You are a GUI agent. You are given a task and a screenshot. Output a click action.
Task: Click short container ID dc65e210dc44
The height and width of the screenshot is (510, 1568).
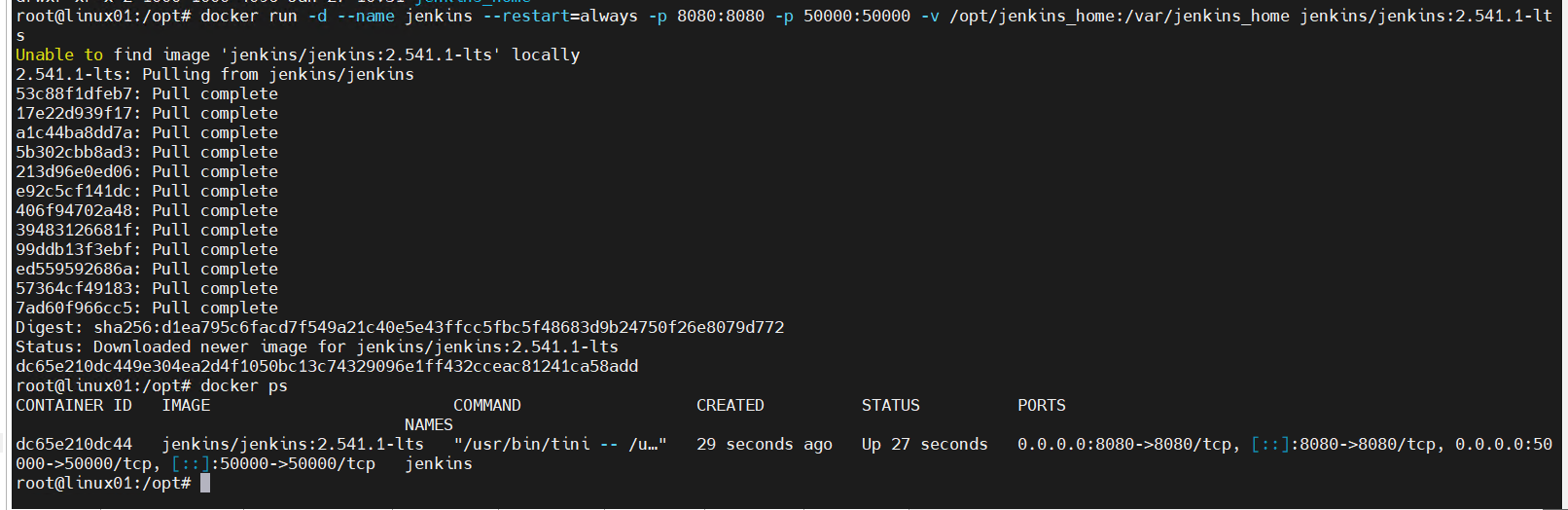click(x=74, y=444)
